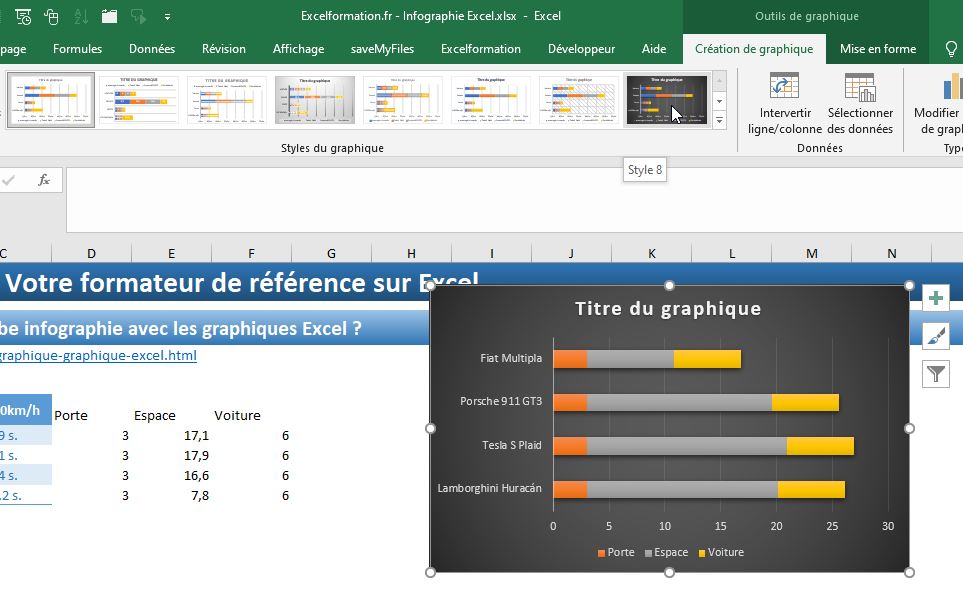Viewport: 963px width, 595px height.
Task: Select the first chart style preview
Action: (52, 99)
